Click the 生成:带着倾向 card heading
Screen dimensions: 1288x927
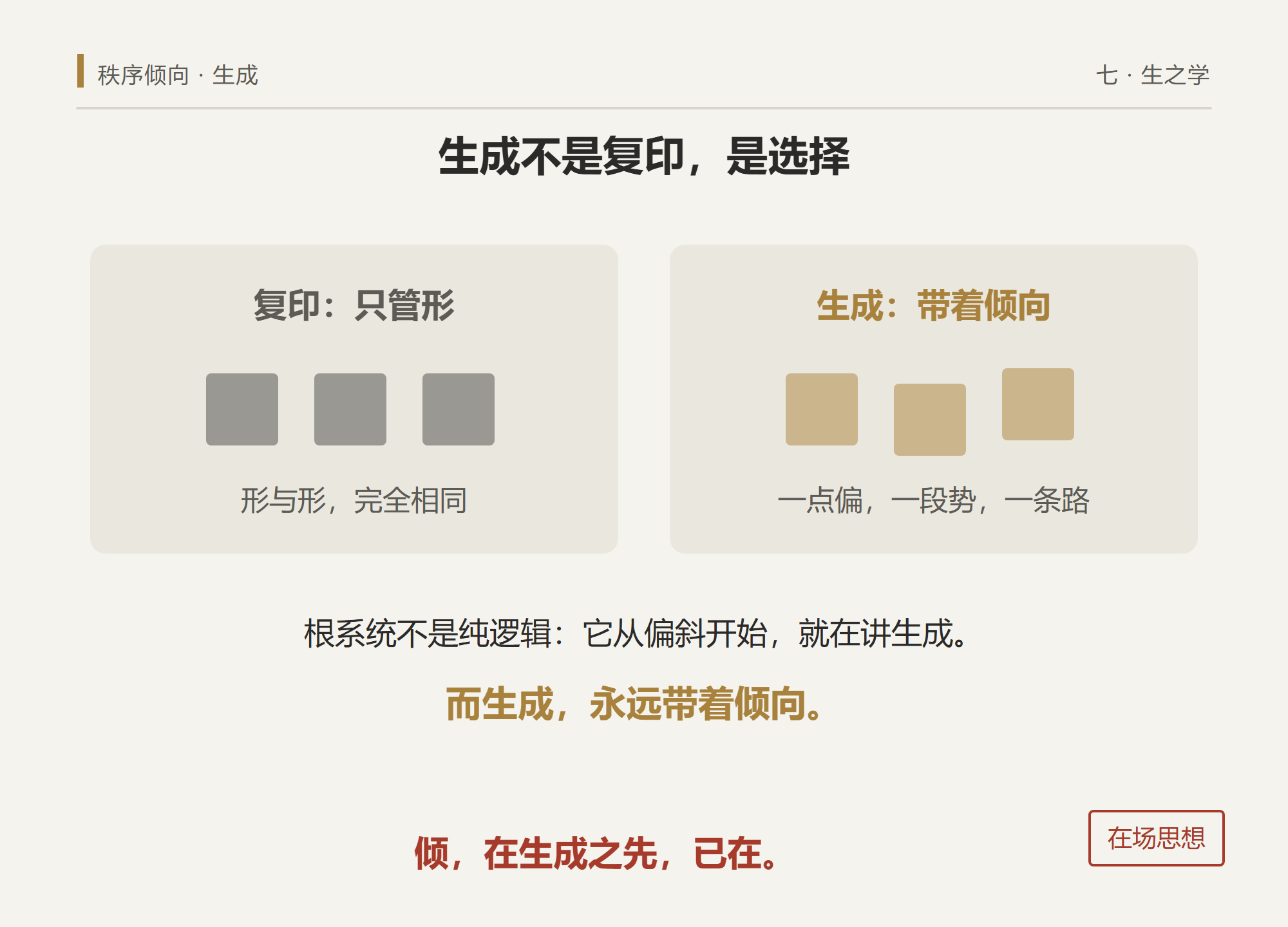click(934, 305)
